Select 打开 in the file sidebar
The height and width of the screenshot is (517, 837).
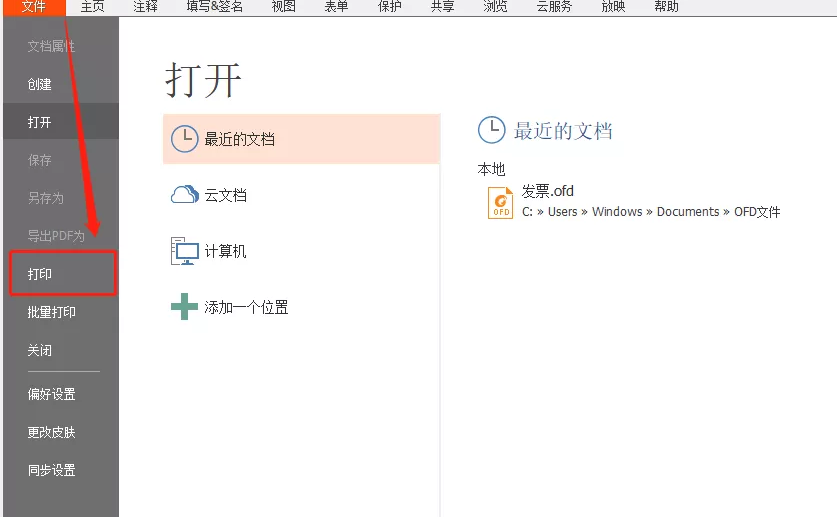(x=61, y=122)
